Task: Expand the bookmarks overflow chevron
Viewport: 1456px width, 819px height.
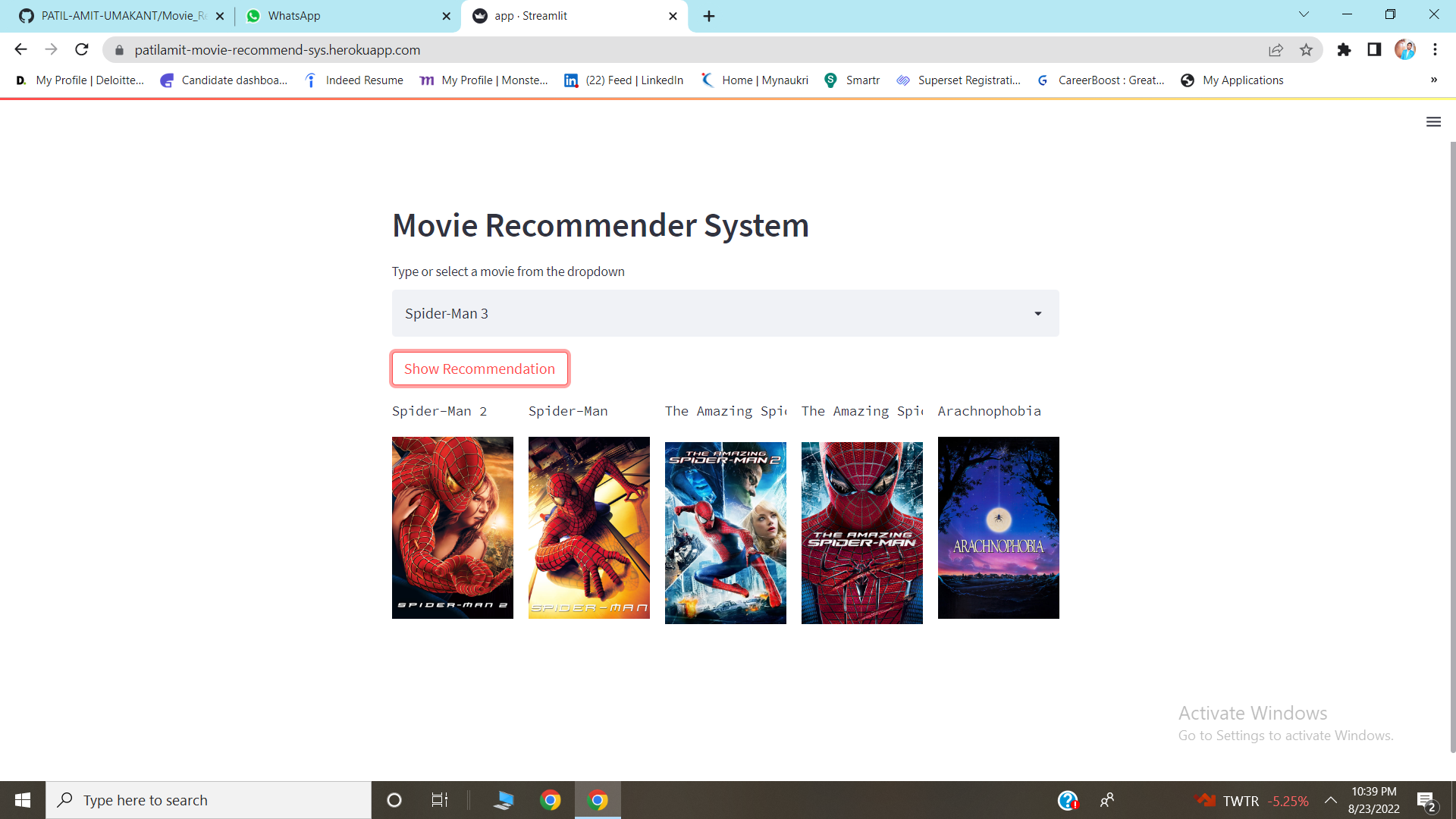Action: (x=1434, y=80)
